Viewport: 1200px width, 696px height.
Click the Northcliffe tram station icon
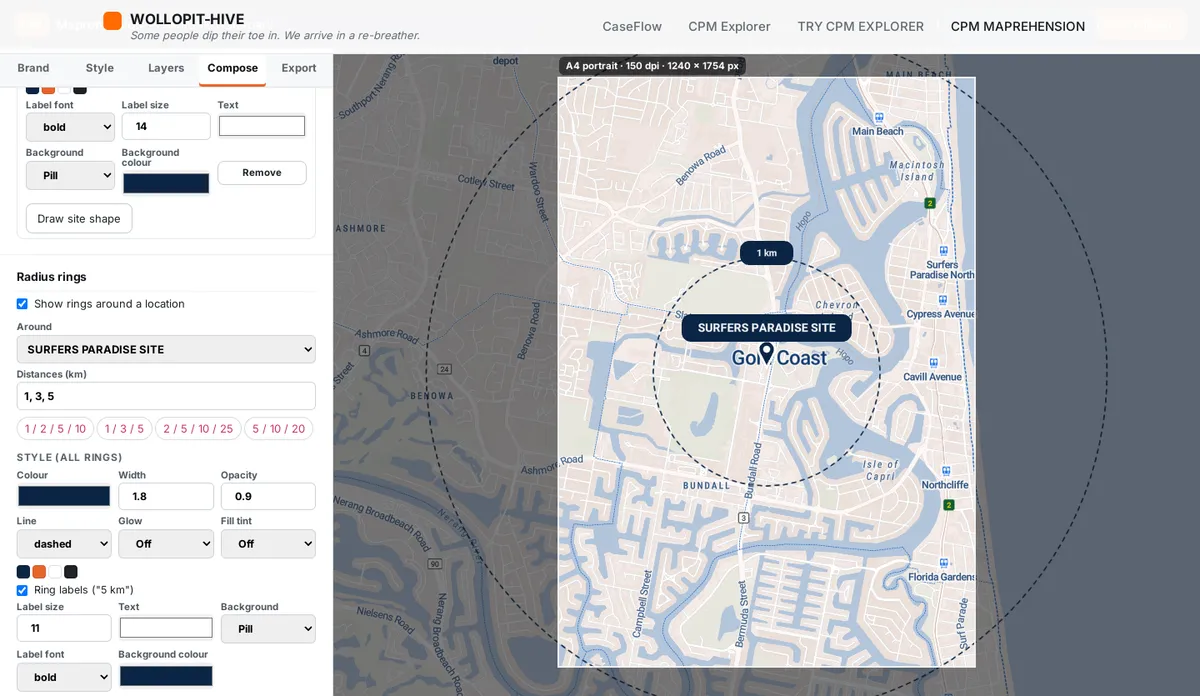click(x=945, y=471)
